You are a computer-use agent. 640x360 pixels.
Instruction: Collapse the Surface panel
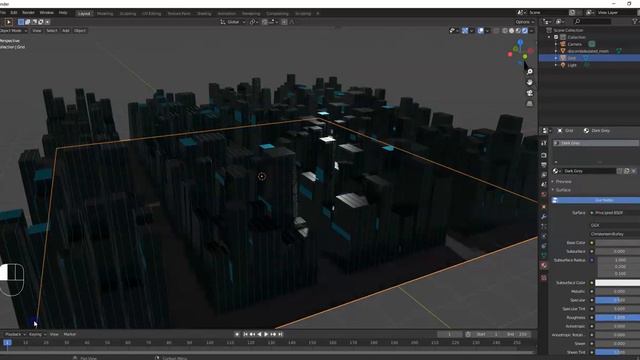[x=562, y=190]
